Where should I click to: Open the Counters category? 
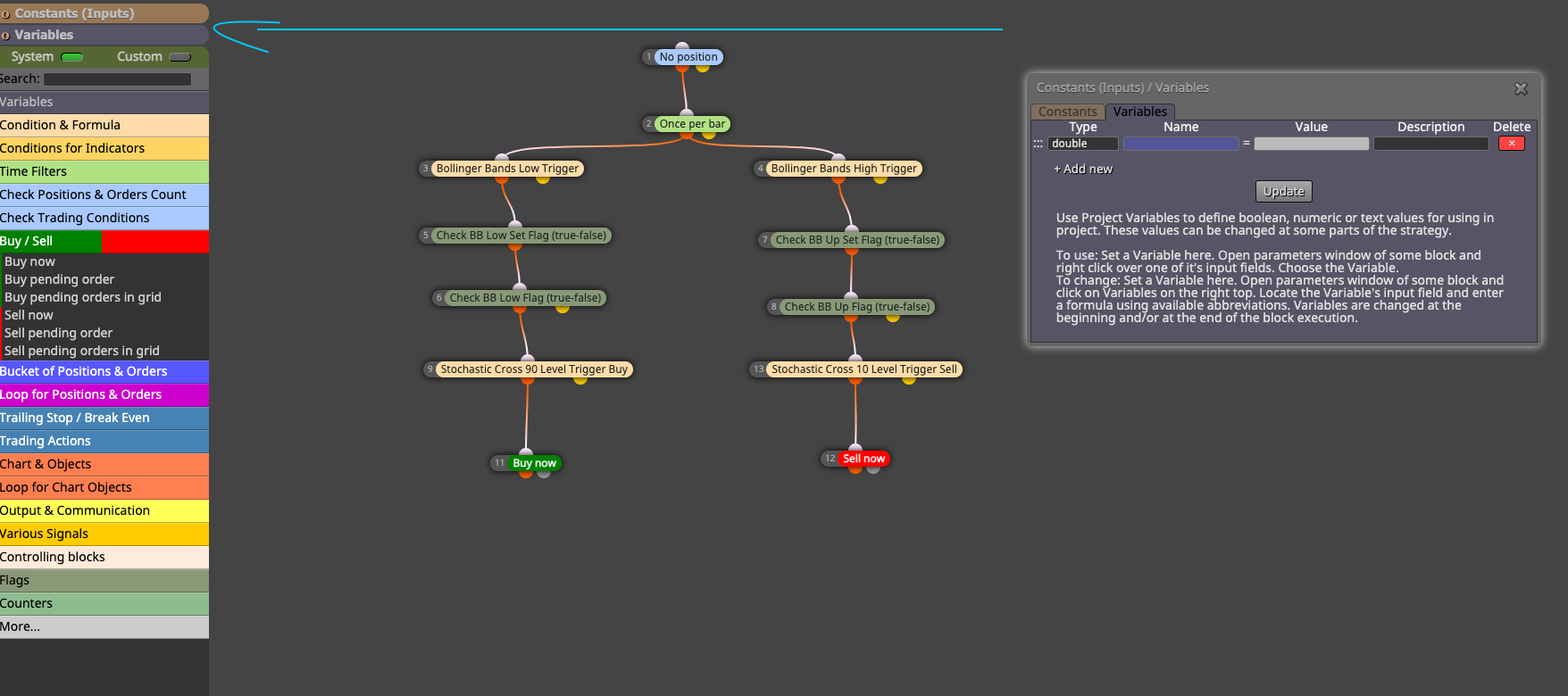tap(104, 603)
